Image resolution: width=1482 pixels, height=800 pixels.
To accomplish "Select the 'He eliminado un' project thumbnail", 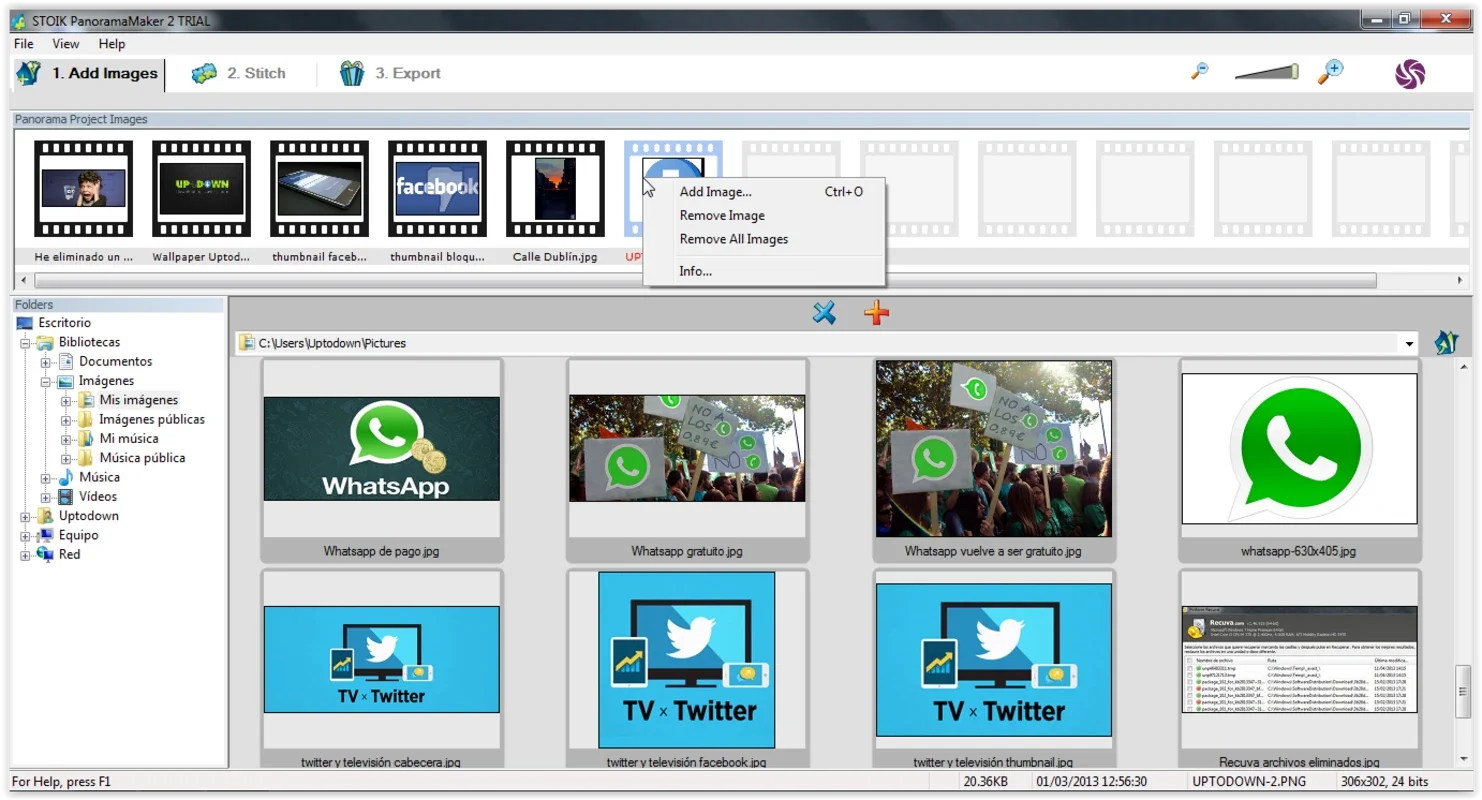I will pyautogui.click(x=83, y=189).
